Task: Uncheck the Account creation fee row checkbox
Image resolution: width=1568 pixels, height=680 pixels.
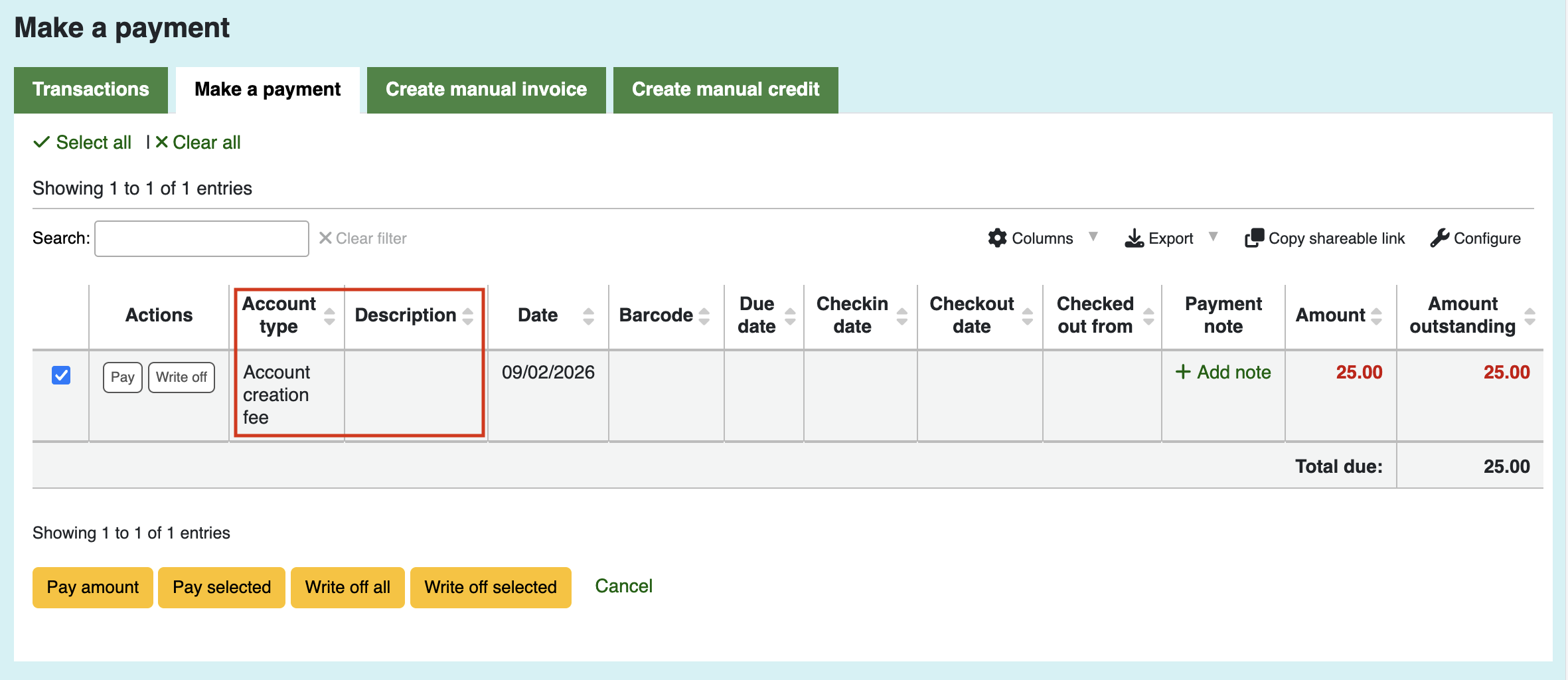Action: [x=61, y=375]
